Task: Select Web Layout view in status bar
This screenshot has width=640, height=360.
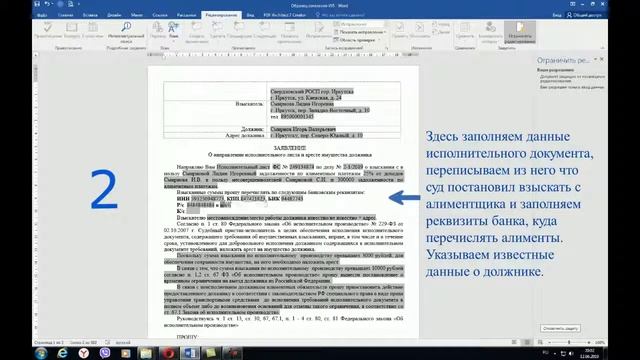Action: point(540,342)
